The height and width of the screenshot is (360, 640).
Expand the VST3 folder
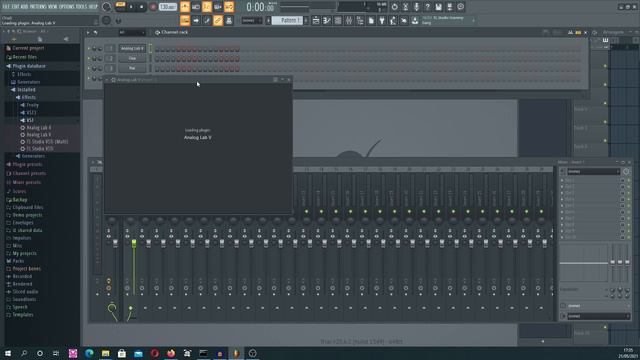pyautogui.click(x=31, y=112)
